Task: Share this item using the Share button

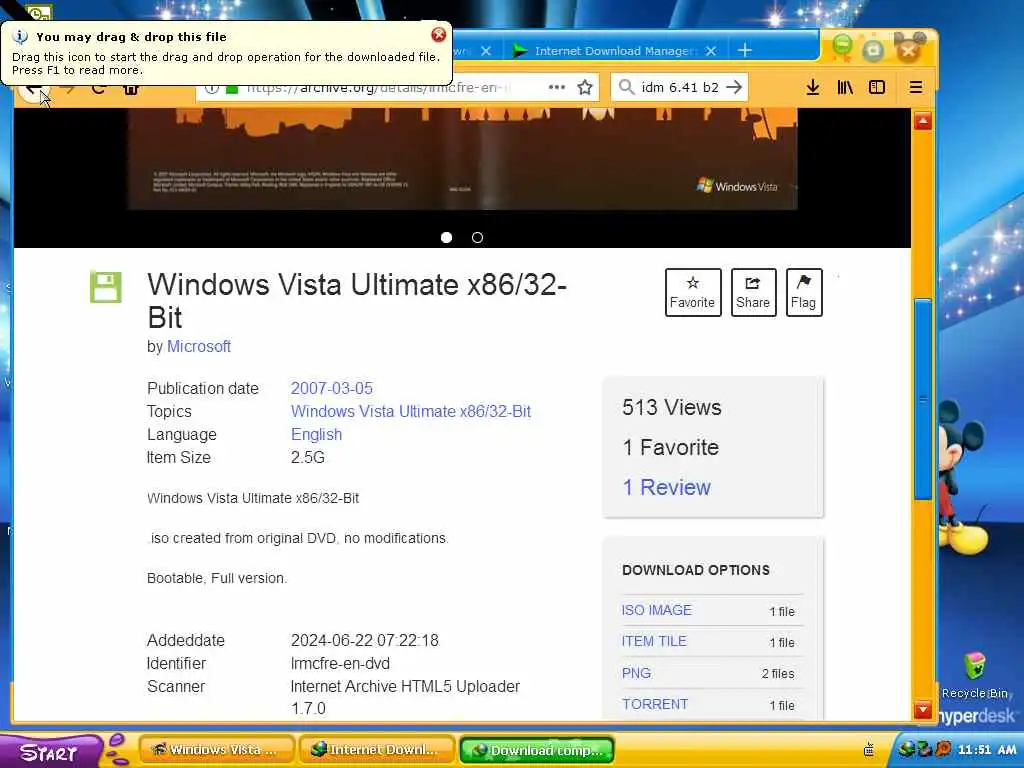Action: (753, 292)
